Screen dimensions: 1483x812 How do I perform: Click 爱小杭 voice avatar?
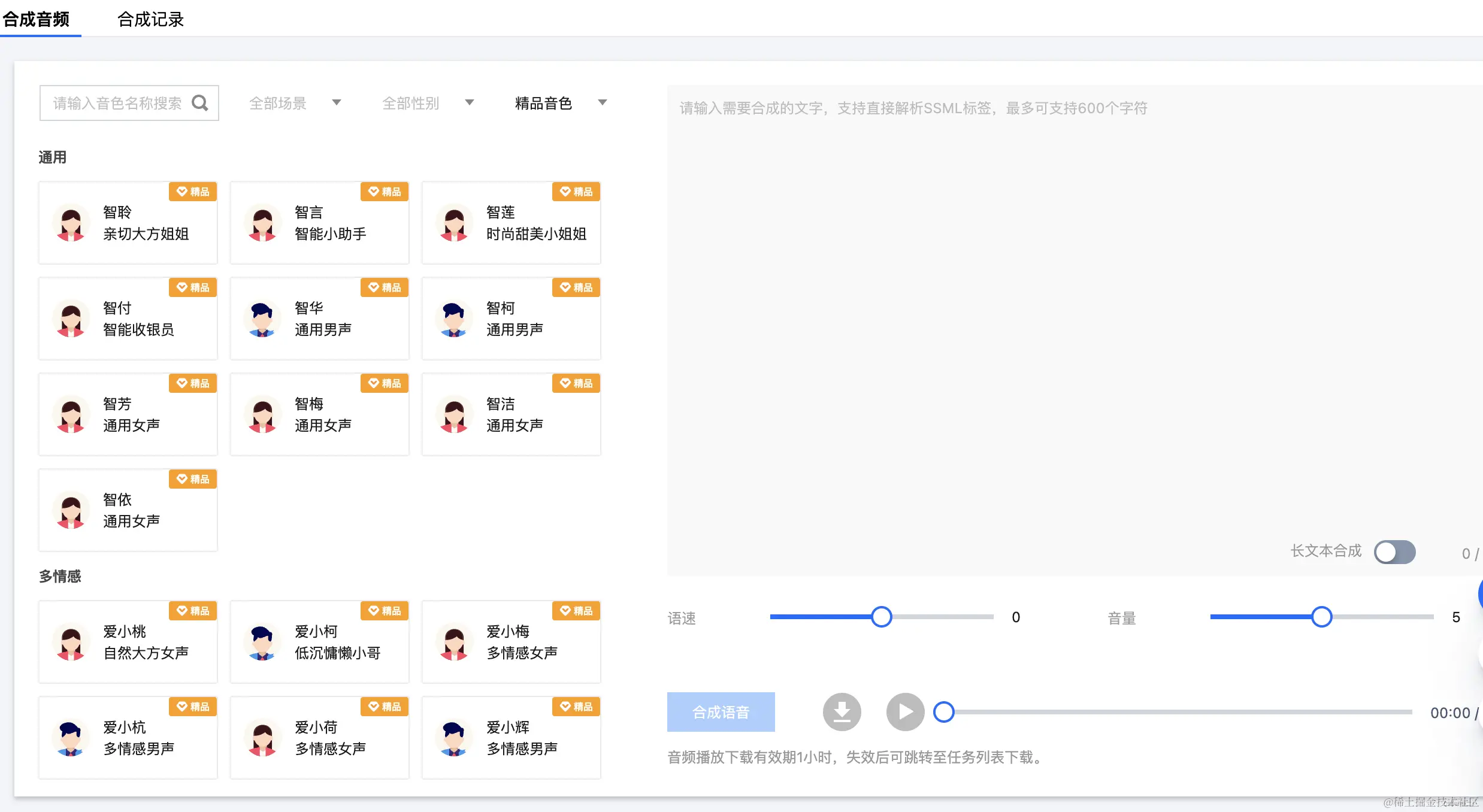tap(71, 738)
